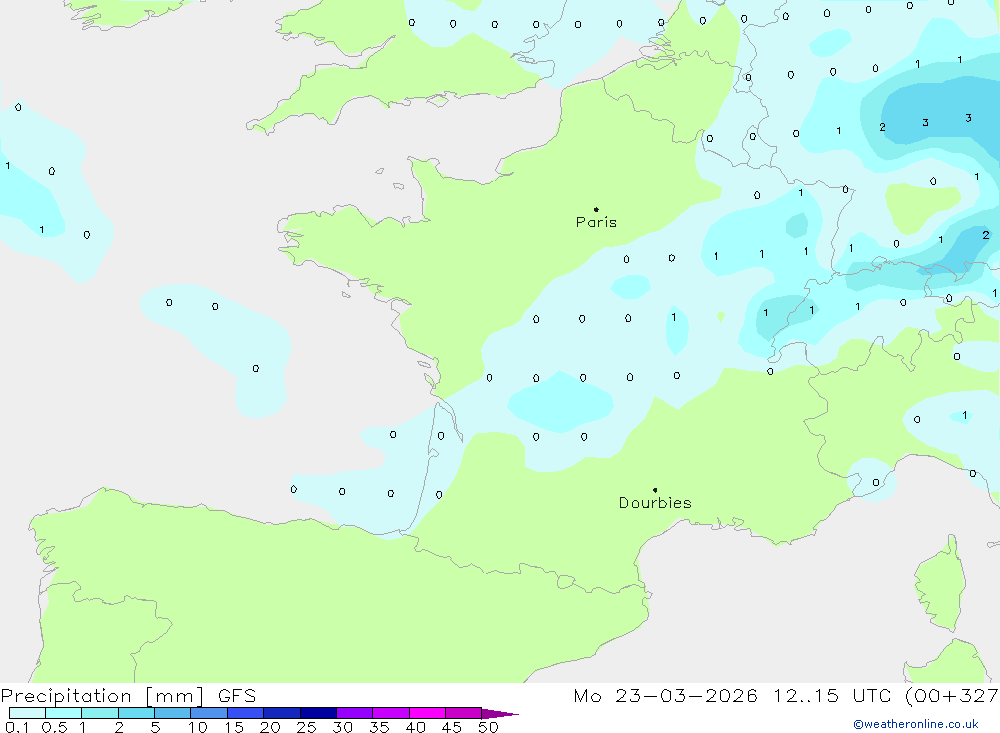Select the Paris location dot marker
Screen dimensions: 1000x733
(596, 209)
